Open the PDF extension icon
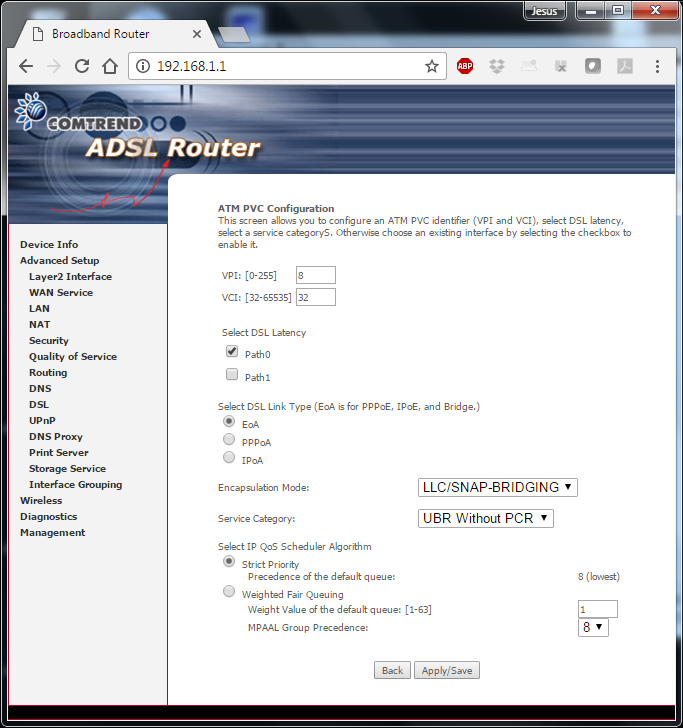This screenshot has width=683, height=728. [624, 66]
